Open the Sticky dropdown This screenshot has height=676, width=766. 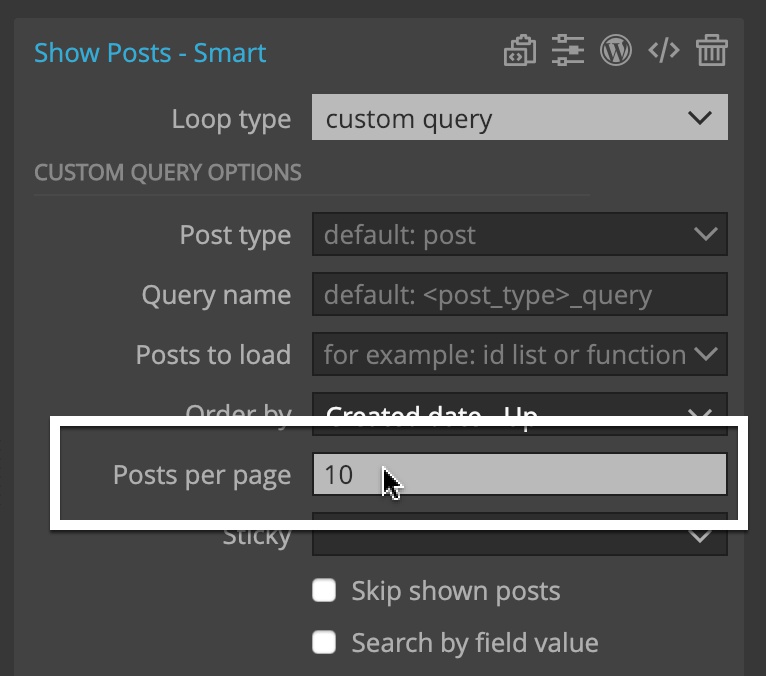(520, 537)
